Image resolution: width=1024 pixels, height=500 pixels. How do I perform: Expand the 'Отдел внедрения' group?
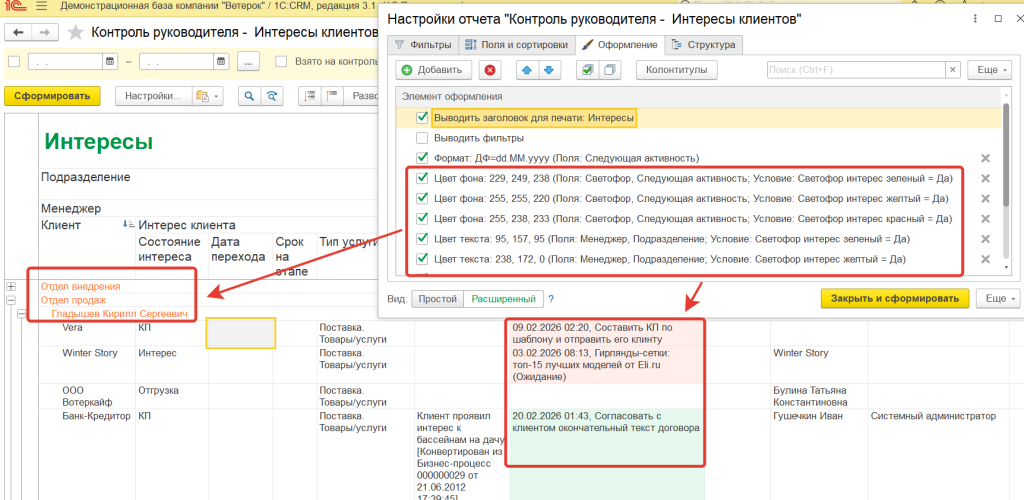(12, 286)
